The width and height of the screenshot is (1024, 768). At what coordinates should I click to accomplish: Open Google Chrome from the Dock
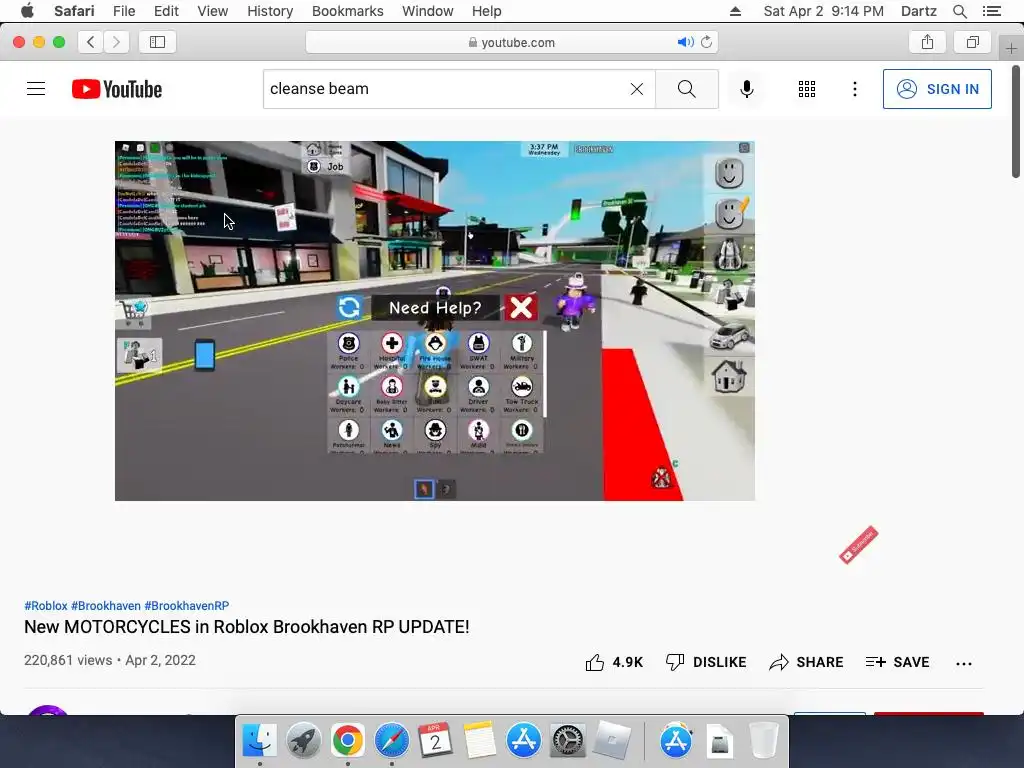(347, 741)
